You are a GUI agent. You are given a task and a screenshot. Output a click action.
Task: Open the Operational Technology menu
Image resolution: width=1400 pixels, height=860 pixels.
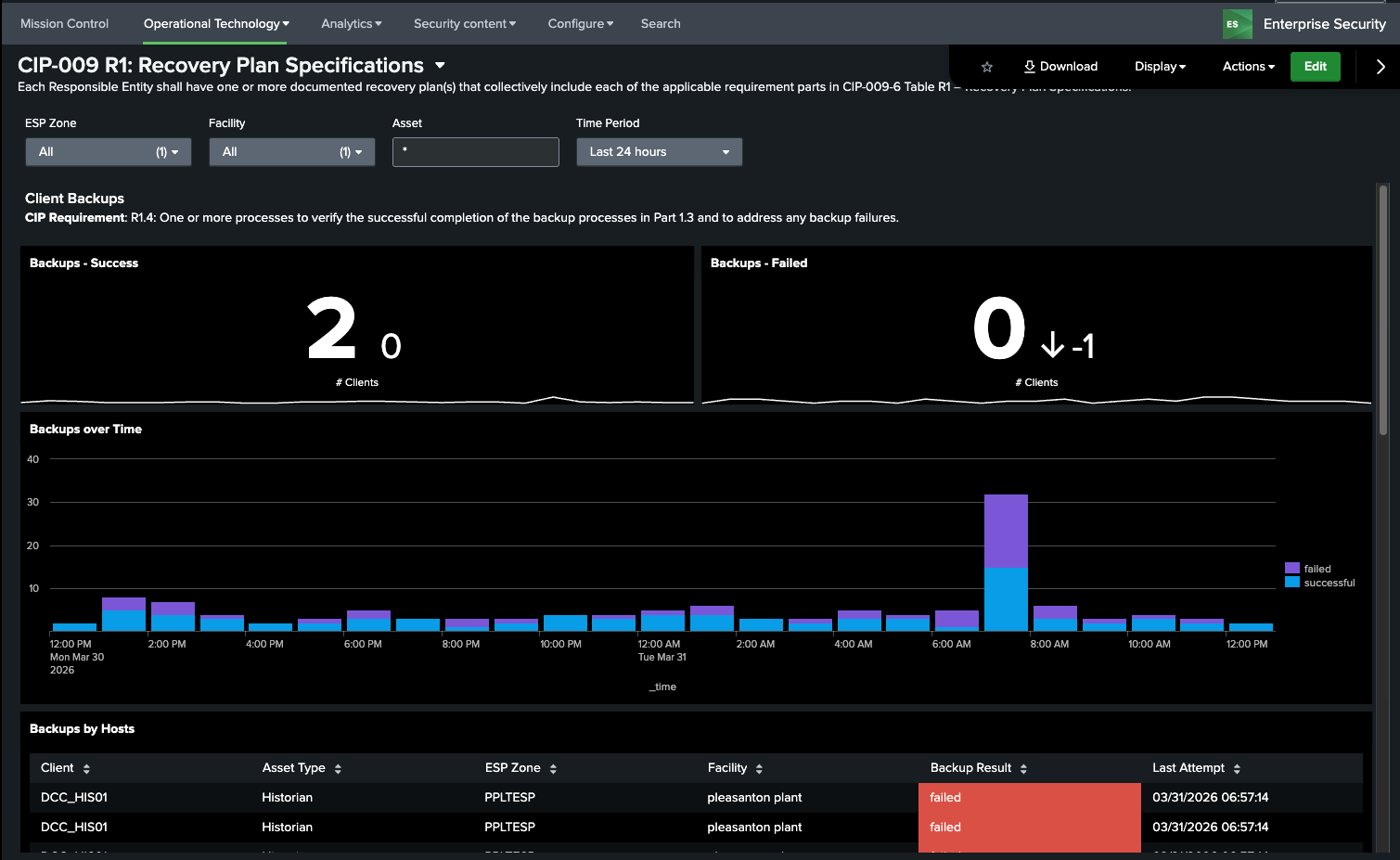coord(215,24)
